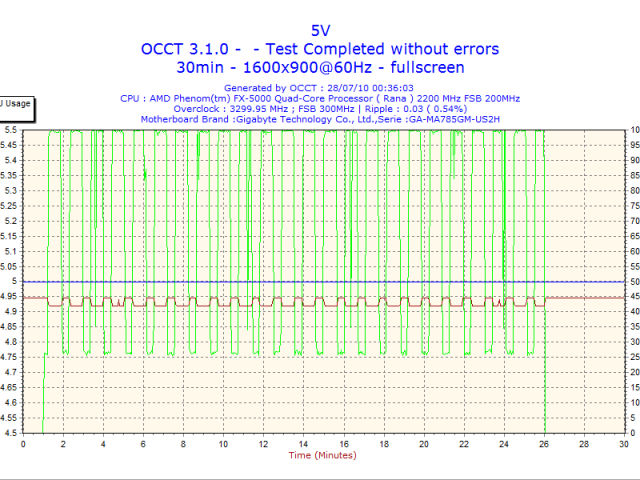Screen dimensions: 640x480
Task: Click the "Generated by OCCT" timestamp line
Action: tap(318, 88)
